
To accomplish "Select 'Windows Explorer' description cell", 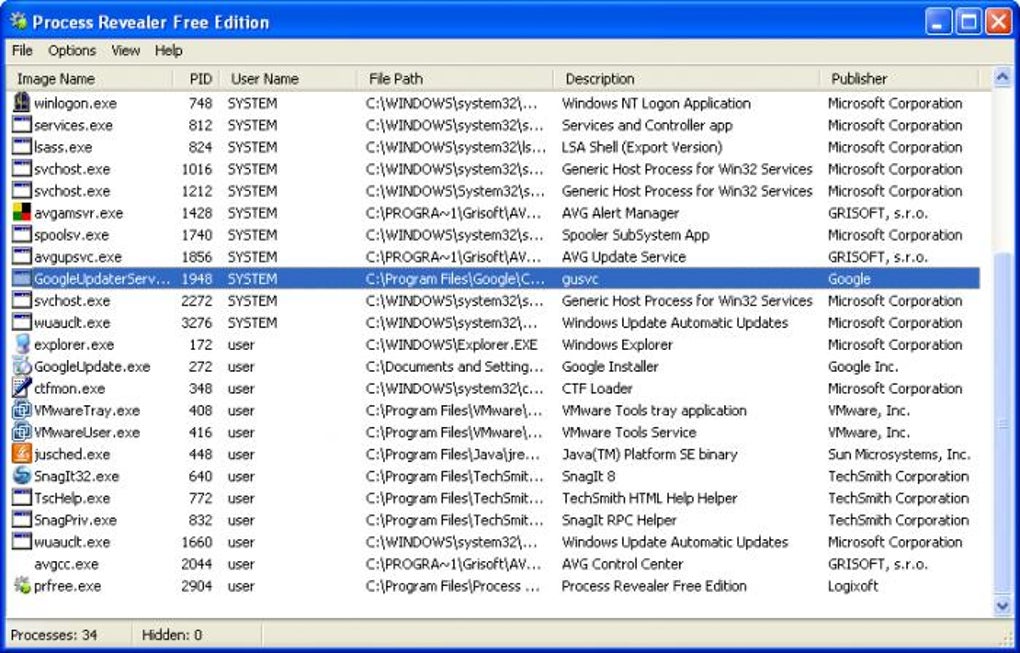I will (617, 344).
